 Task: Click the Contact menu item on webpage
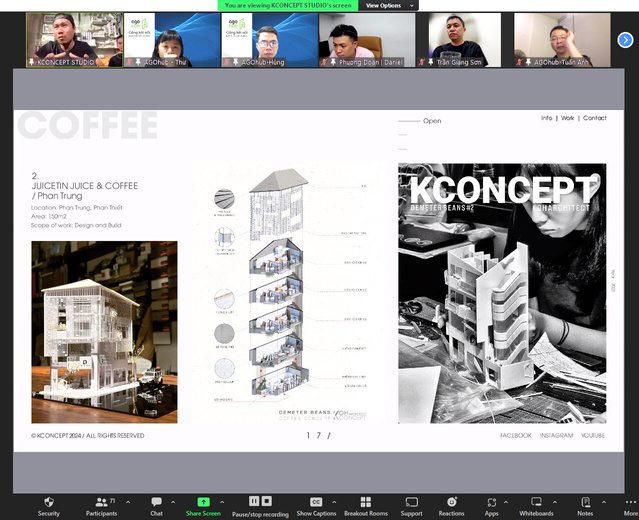click(x=594, y=118)
